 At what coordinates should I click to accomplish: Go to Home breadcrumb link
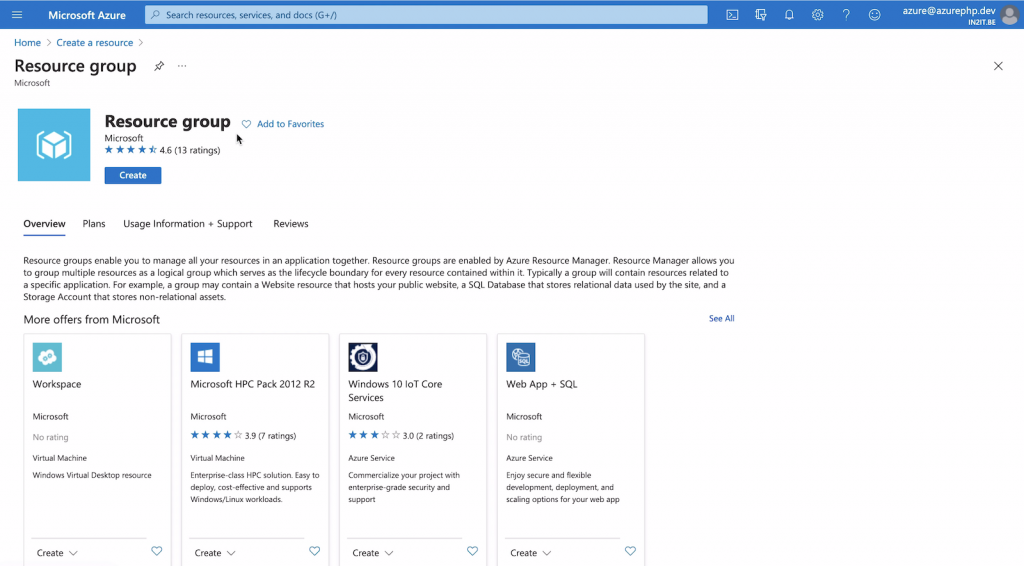(27, 42)
